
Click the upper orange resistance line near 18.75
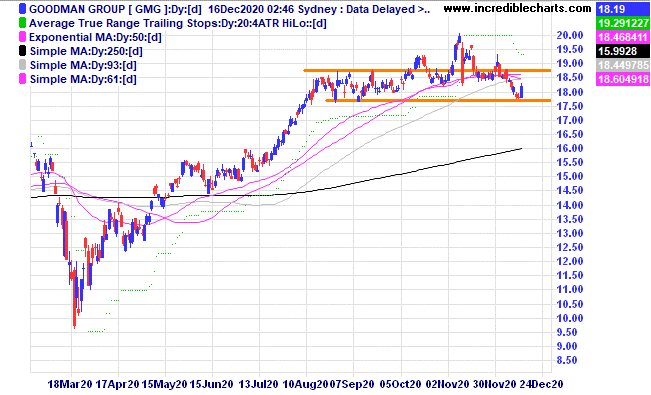tap(428, 70)
